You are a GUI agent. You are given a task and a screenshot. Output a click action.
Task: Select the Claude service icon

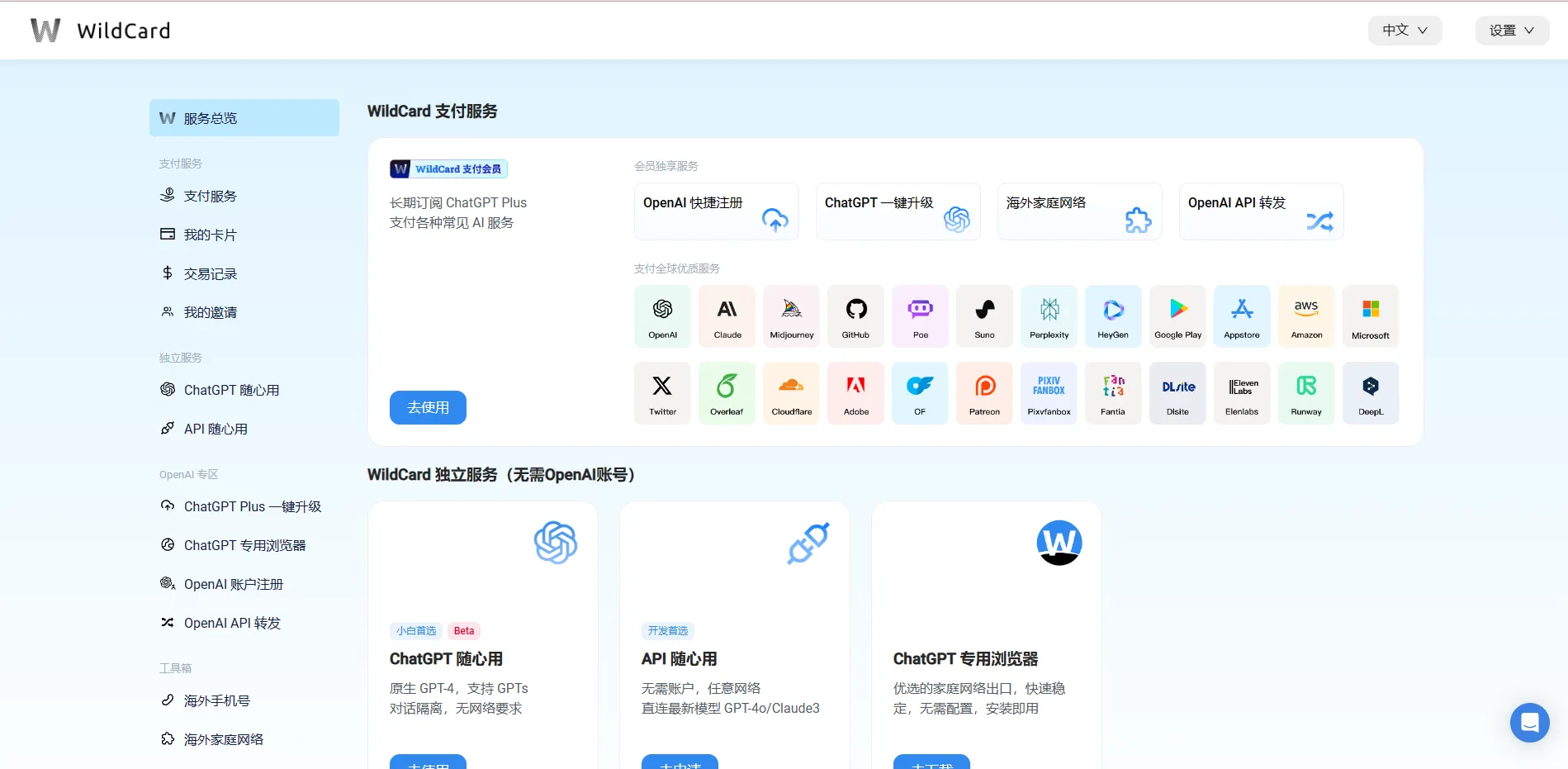tap(727, 316)
